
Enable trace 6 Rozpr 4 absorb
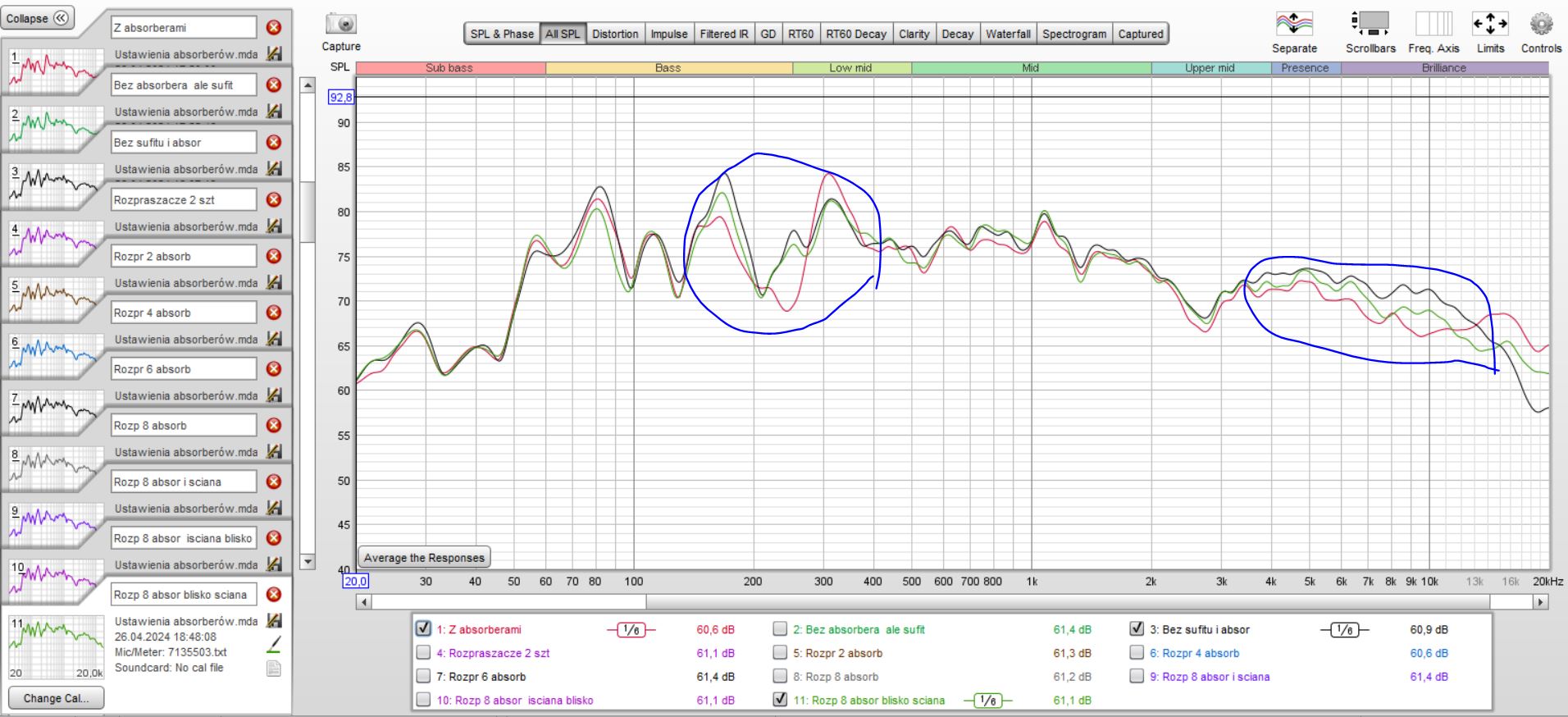[1137, 652]
